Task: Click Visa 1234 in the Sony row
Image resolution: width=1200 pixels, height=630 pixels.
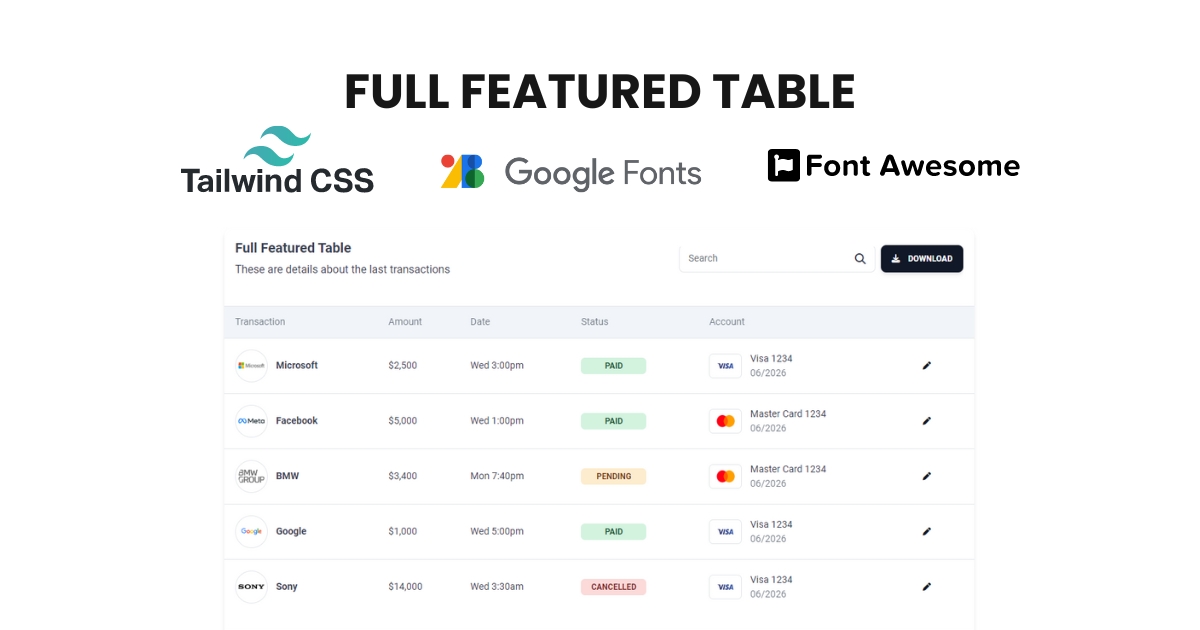Action: [x=771, y=579]
